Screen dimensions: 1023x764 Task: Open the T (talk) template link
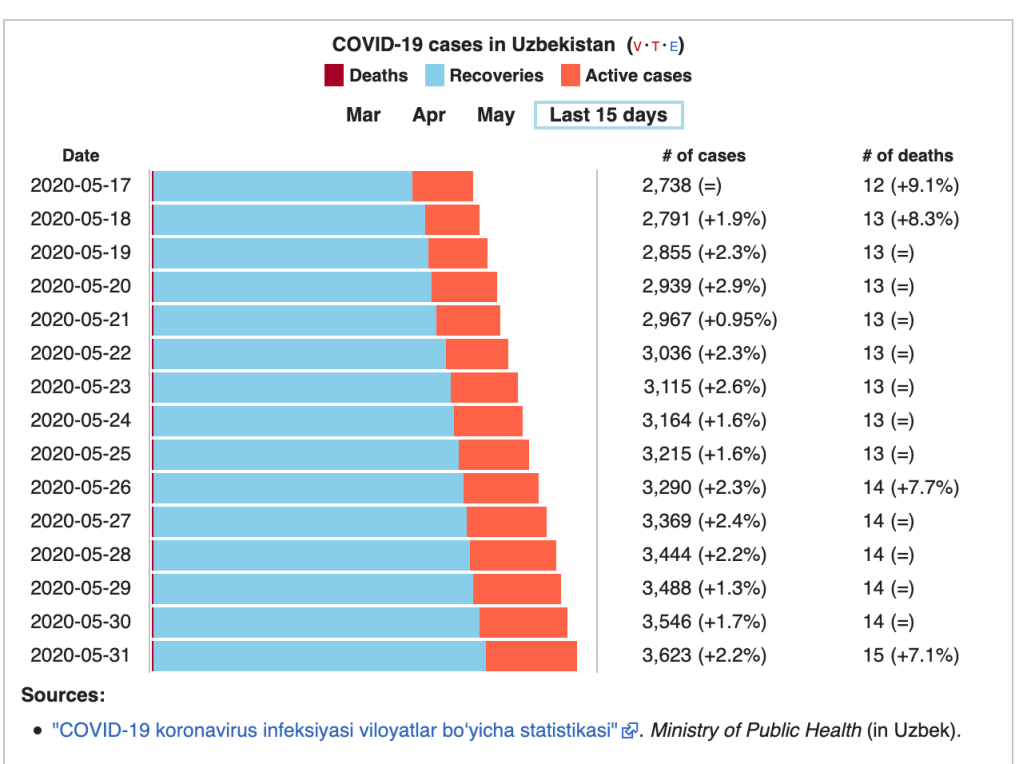(656, 46)
